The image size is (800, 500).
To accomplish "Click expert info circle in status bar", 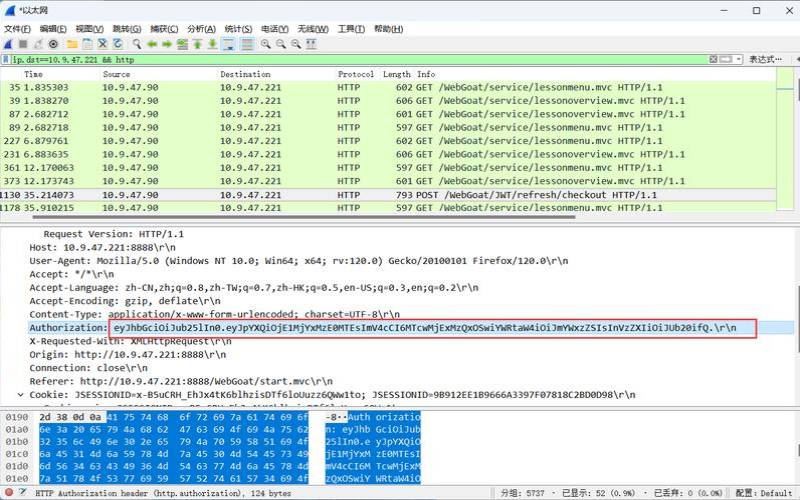I will tap(9, 493).
